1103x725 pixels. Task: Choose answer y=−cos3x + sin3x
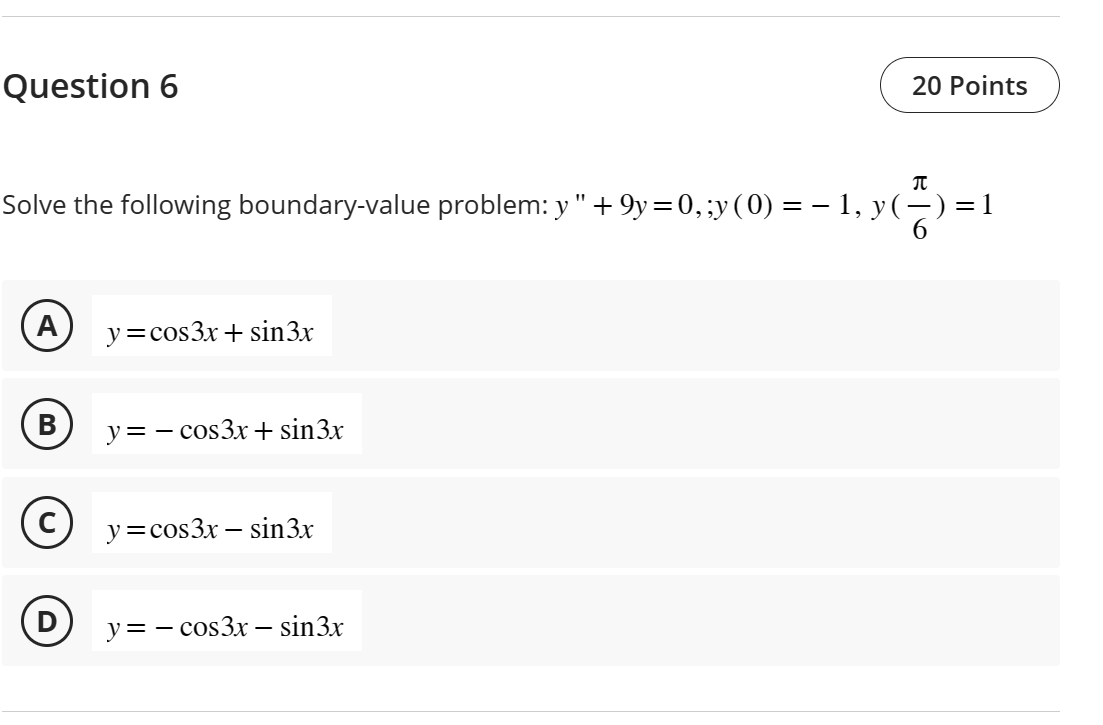click(225, 428)
